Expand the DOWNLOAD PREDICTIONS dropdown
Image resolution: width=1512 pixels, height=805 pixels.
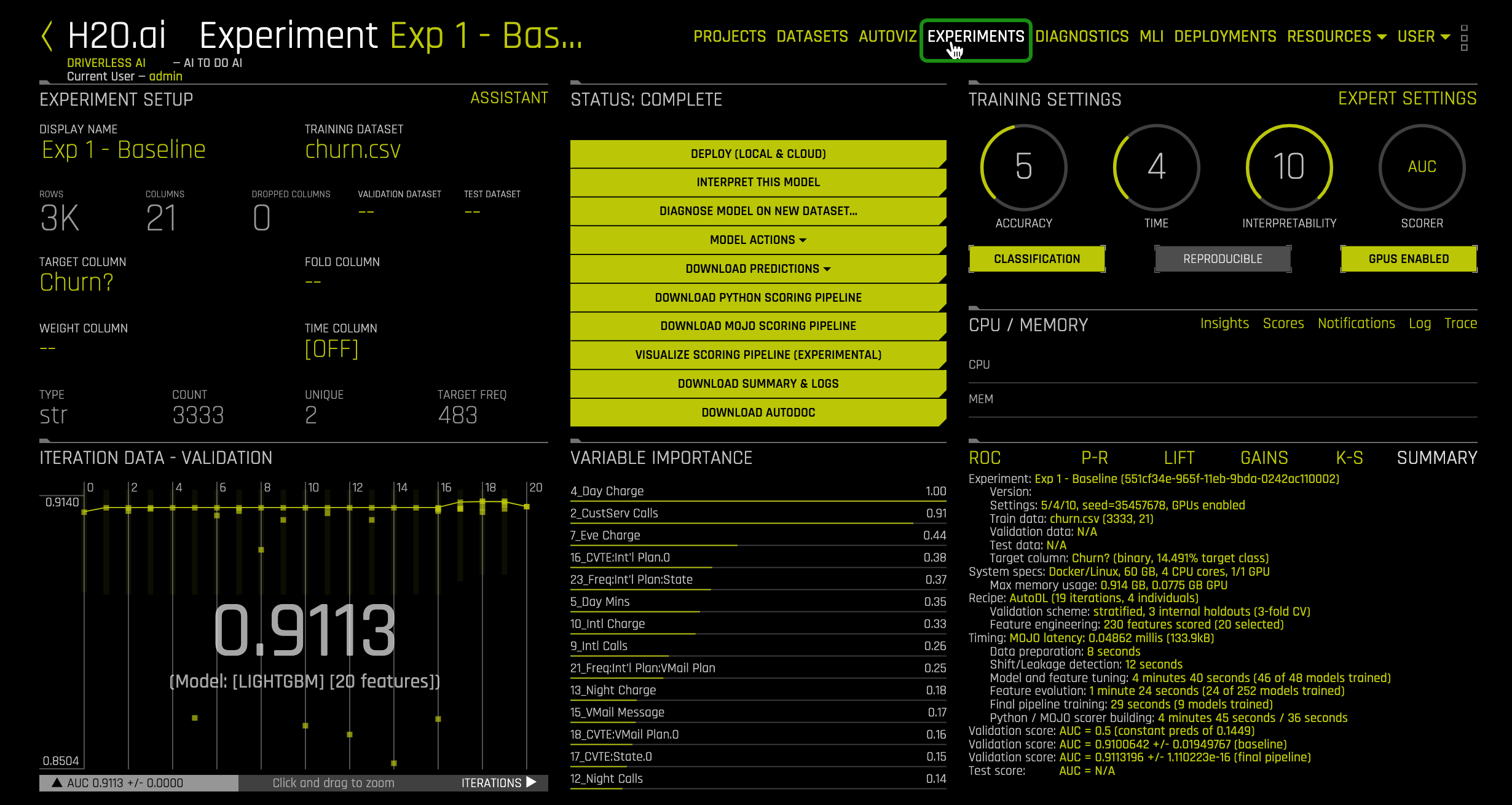click(x=758, y=269)
